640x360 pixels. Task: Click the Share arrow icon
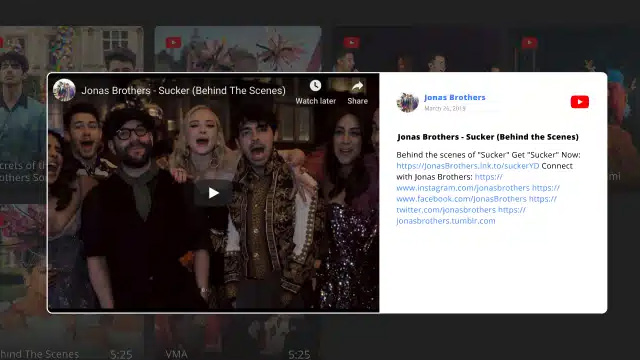coord(358,86)
